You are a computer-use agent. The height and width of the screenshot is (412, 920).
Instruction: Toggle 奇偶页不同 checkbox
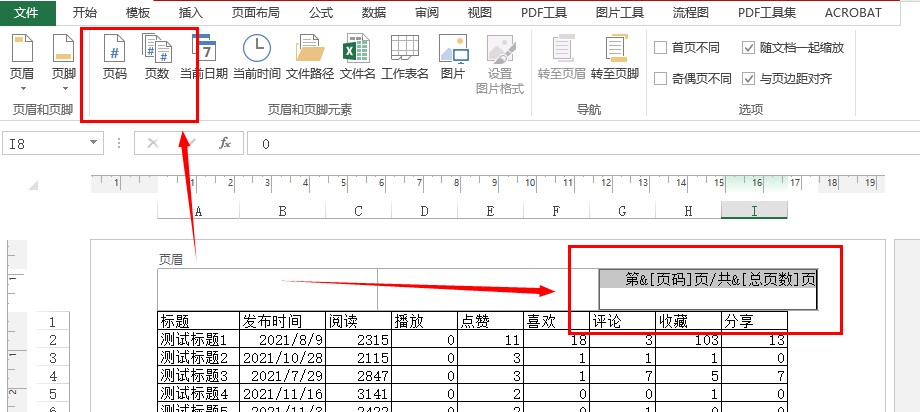(661, 78)
